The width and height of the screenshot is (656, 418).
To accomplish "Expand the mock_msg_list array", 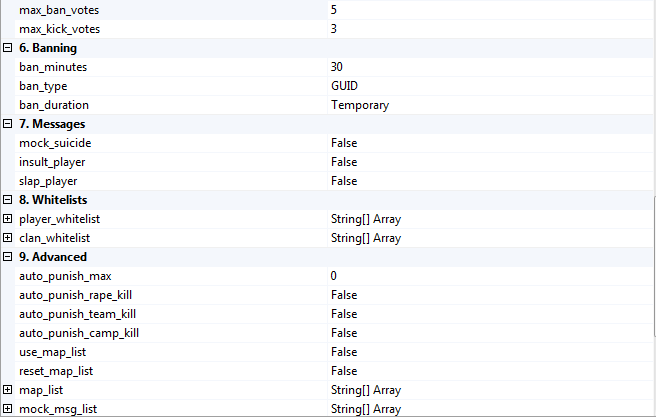I will [x=8, y=409].
